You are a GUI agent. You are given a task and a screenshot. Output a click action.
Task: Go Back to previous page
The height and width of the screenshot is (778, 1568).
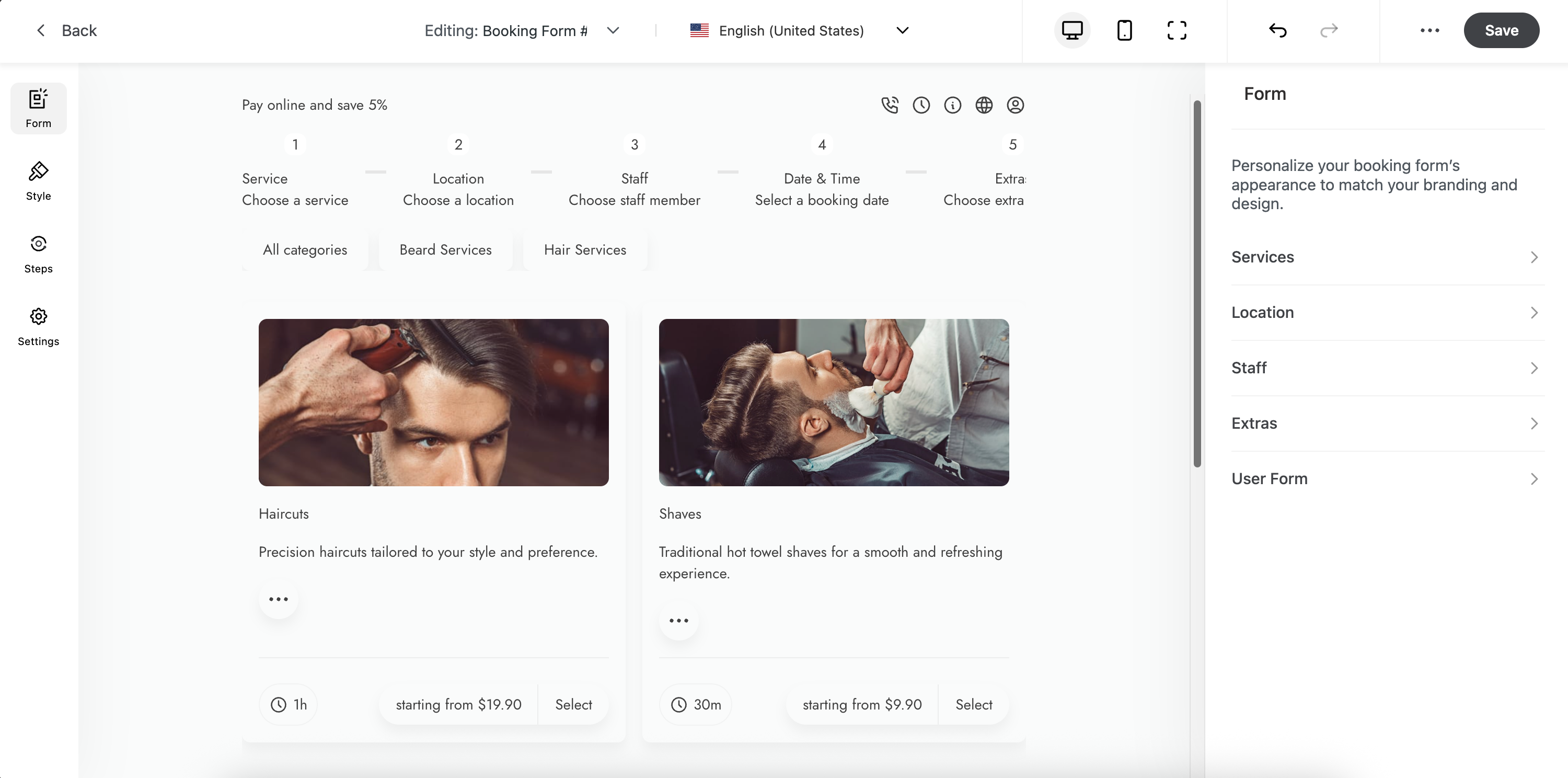(67, 30)
